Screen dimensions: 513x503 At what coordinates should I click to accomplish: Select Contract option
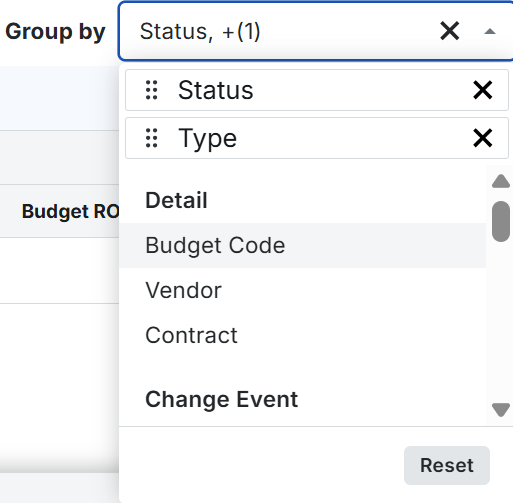(x=302, y=335)
